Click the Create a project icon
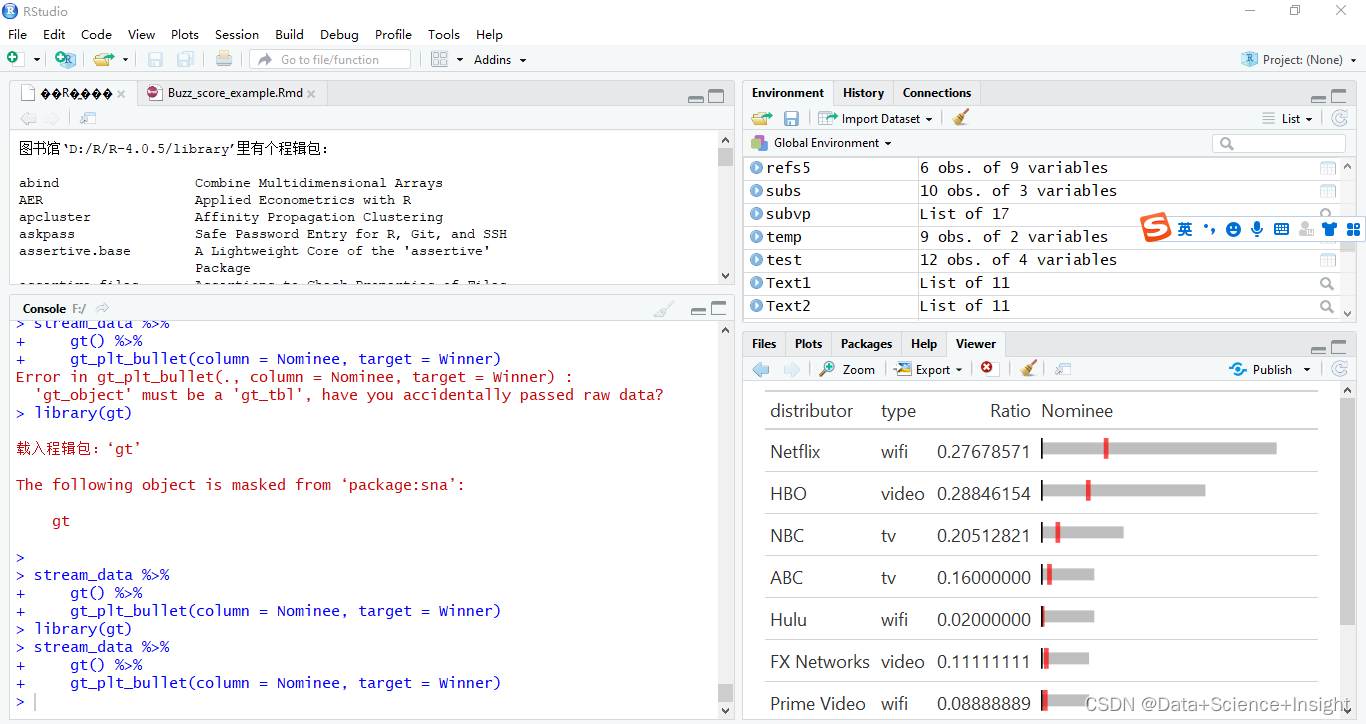Screen dimensions: 1366x724 pos(65,59)
